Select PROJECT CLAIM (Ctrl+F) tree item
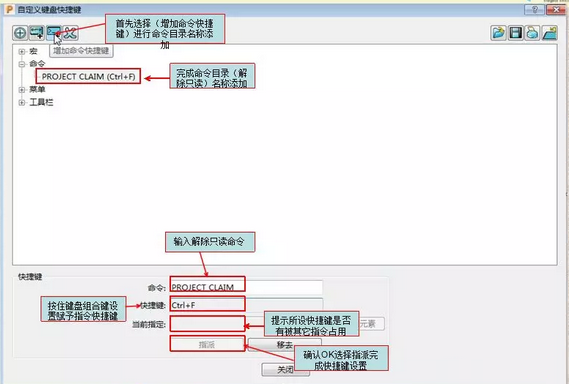The height and width of the screenshot is (384, 569). [x=88, y=77]
